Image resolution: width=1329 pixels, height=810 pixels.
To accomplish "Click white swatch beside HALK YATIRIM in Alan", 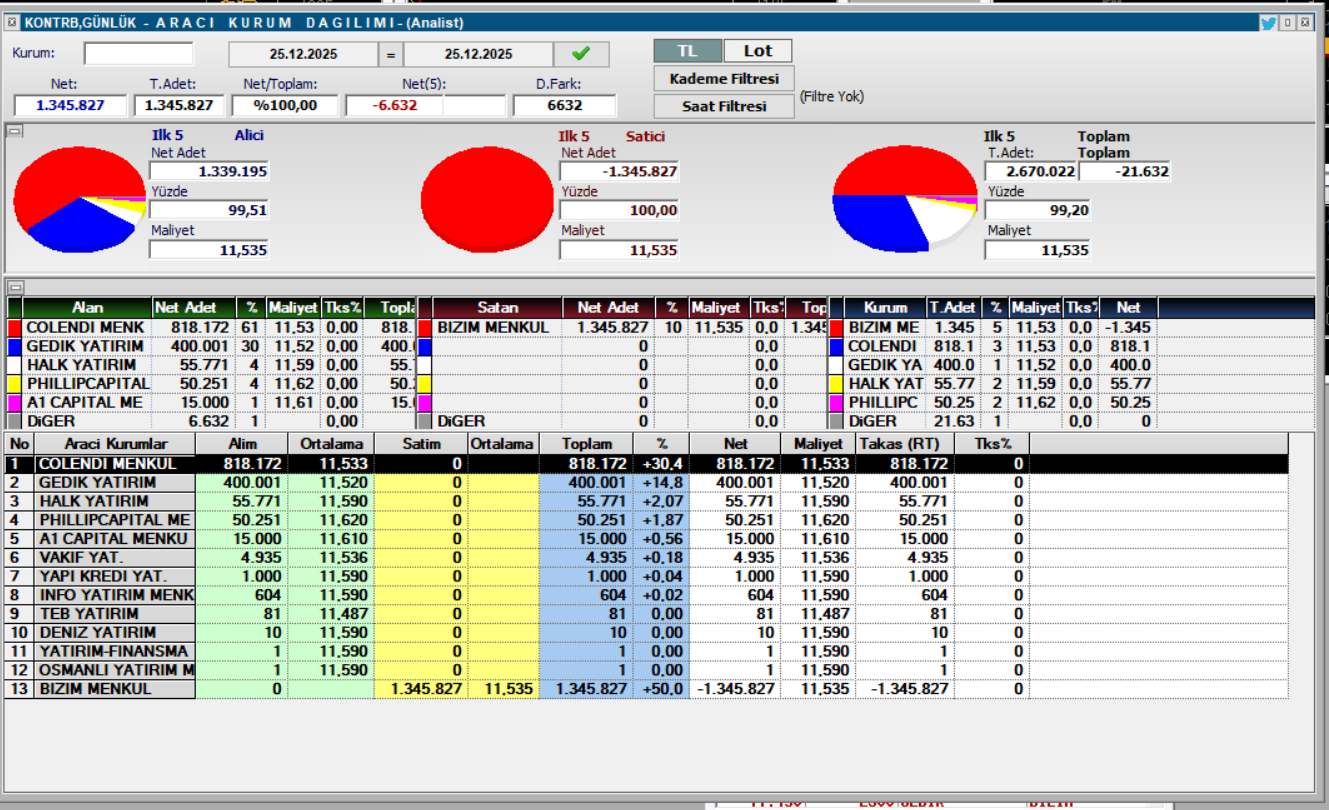I will (14, 365).
